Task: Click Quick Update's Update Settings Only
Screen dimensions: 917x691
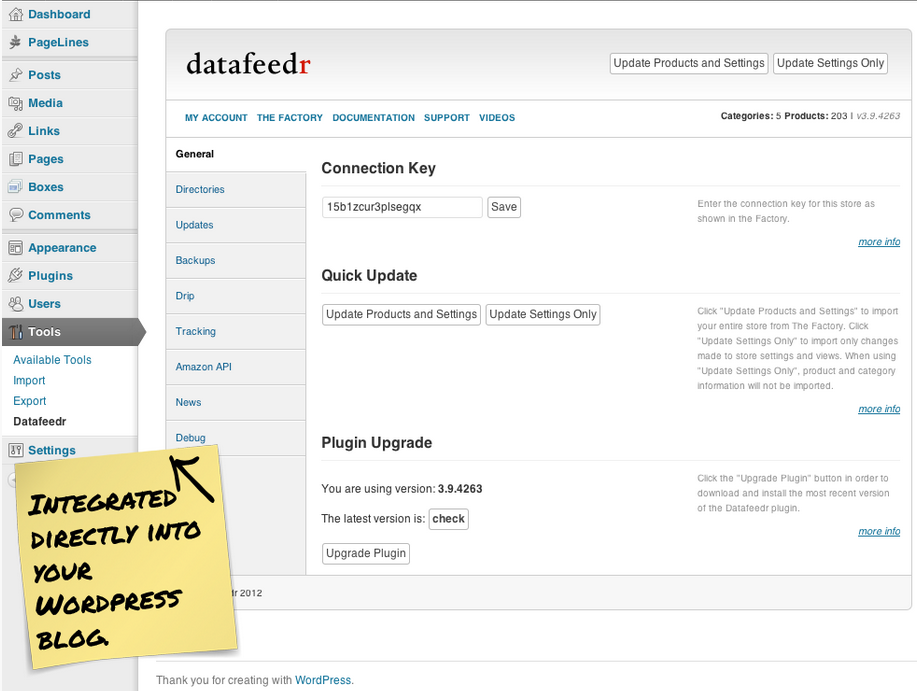Action: click(543, 315)
